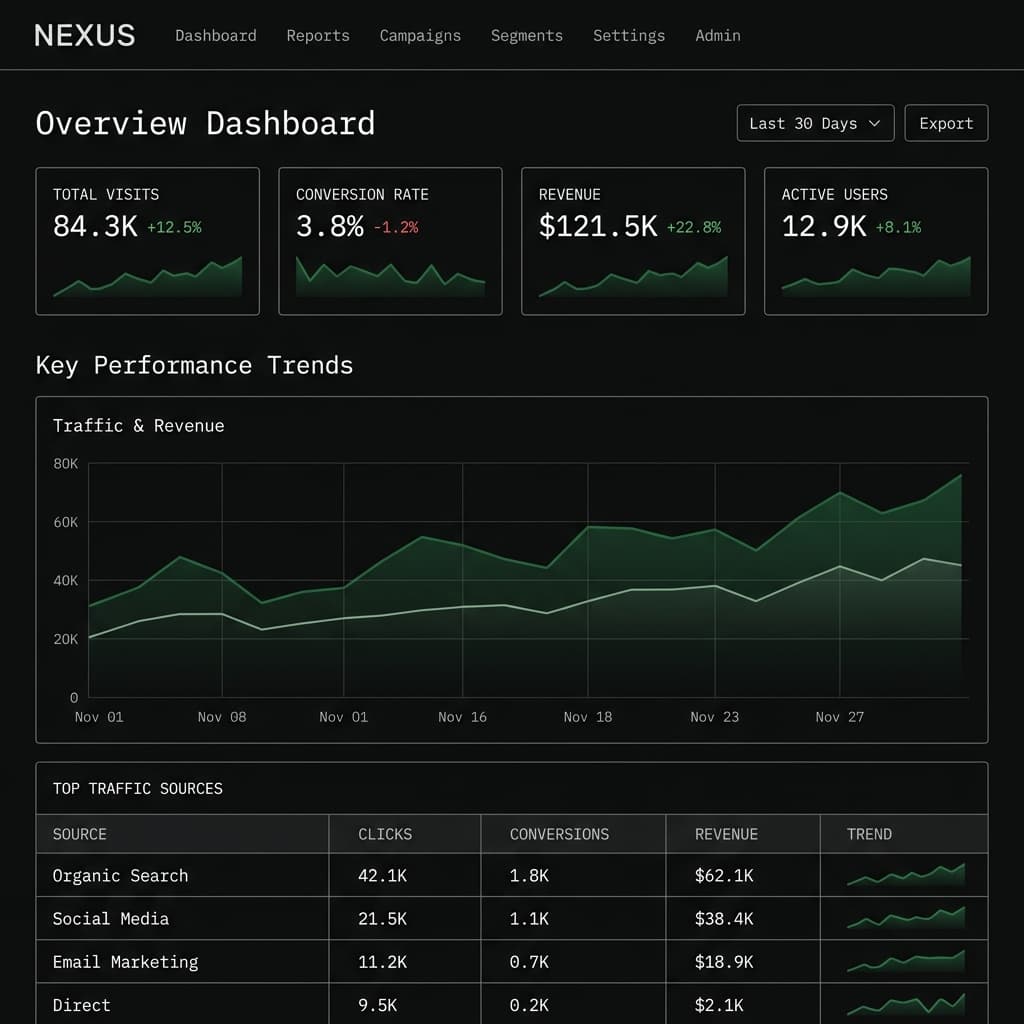Click the 60K y-axis label
The height and width of the screenshot is (1024, 1024).
coord(65,522)
